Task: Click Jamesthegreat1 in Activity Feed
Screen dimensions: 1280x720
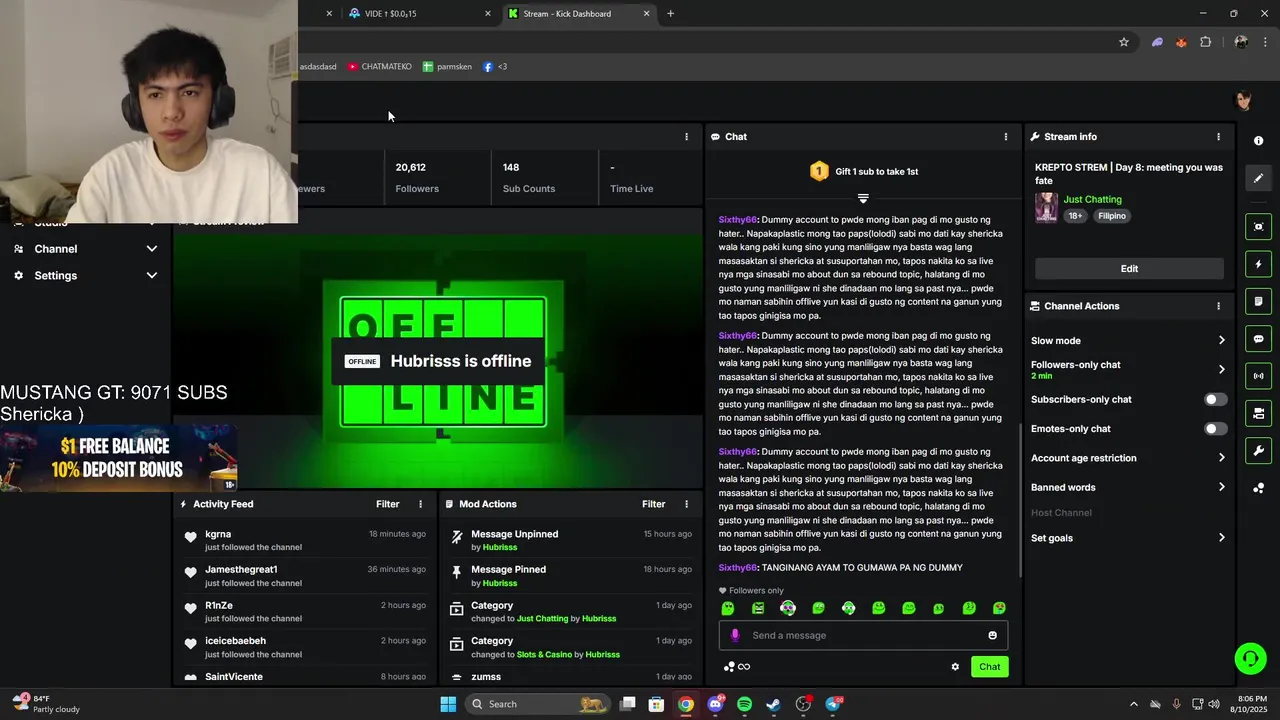Action: pos(241,569)
